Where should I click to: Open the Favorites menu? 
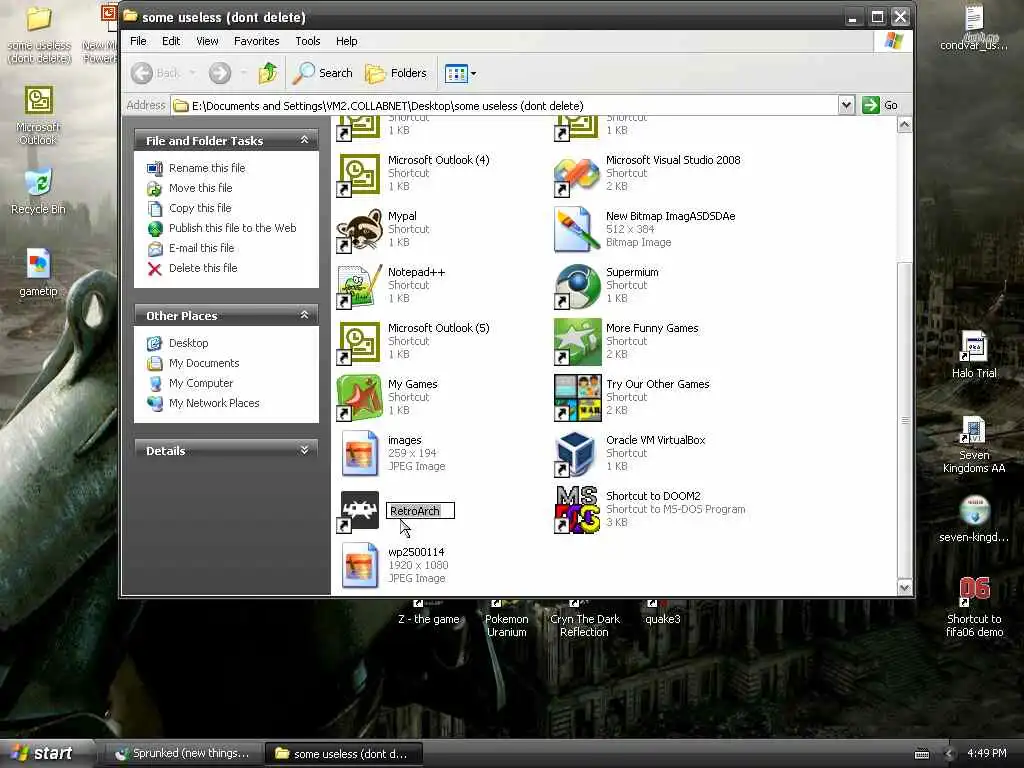257,41
